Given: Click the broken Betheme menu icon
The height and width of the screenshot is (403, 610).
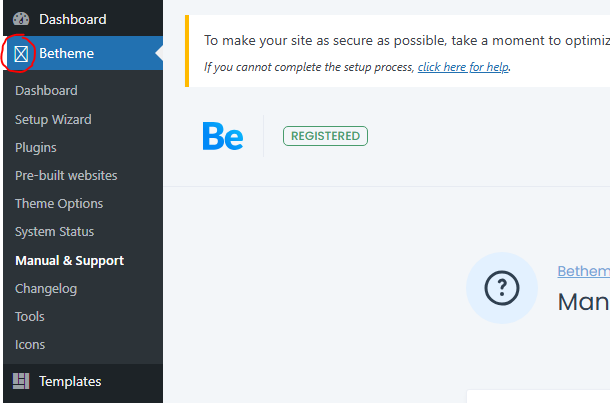Looking at the screenshot, I should pyautogui.click(x=21, y=54).
